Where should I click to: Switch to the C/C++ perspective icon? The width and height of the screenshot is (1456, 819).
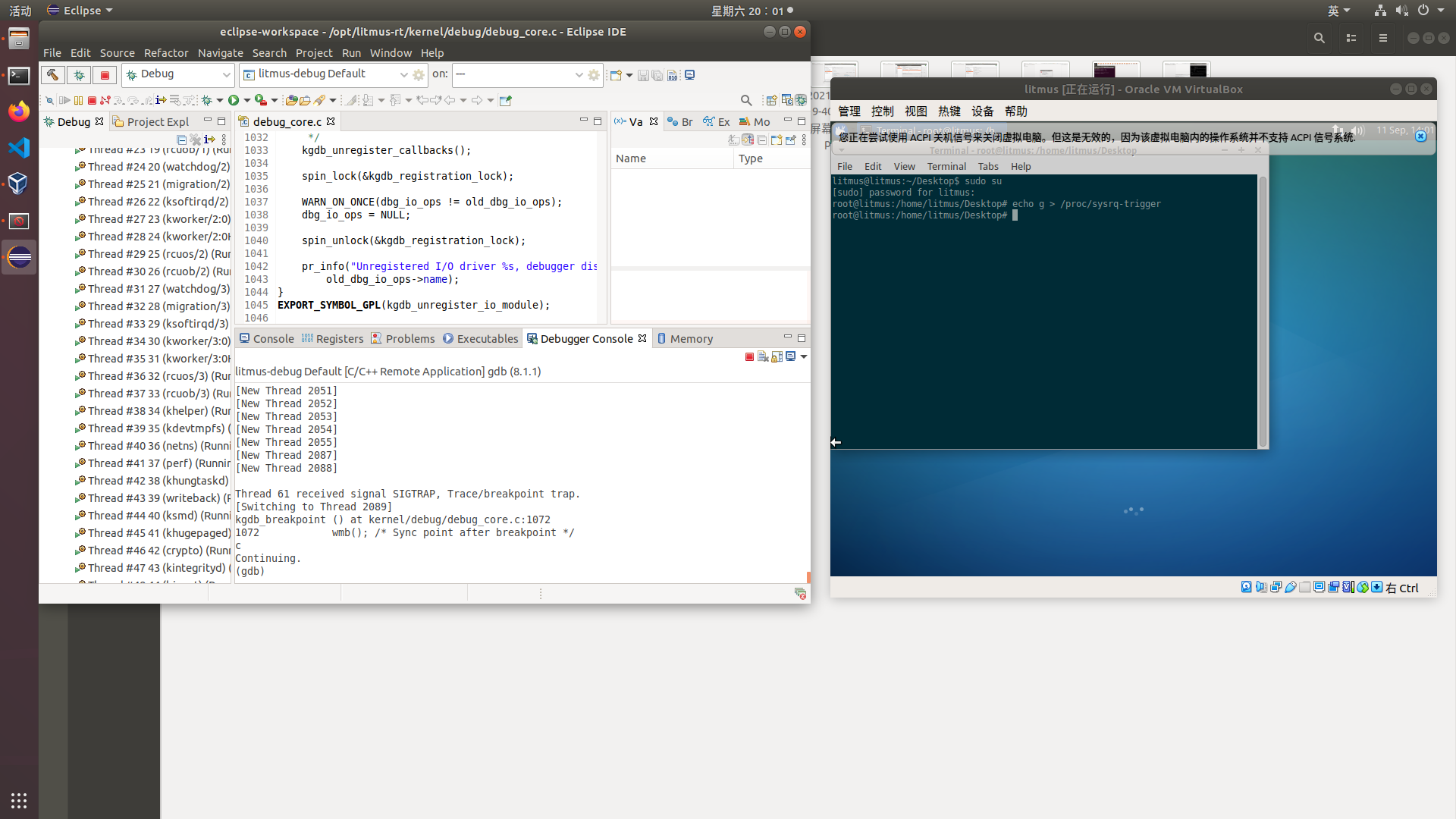click(x=787, y=100)
